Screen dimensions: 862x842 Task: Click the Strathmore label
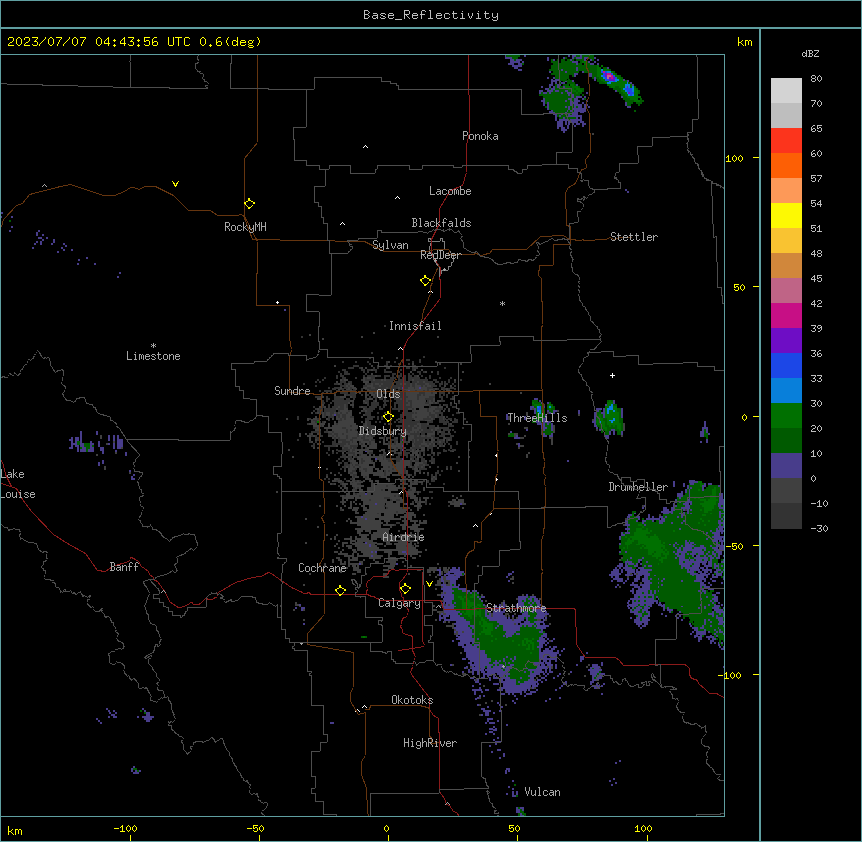(516, 608)
